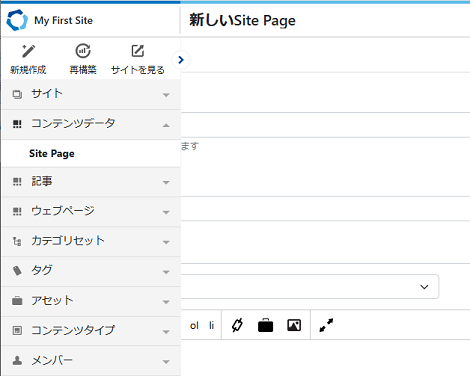
Task: Collapse sidebar with blue chevron button
Action: (x=181, y=60)
